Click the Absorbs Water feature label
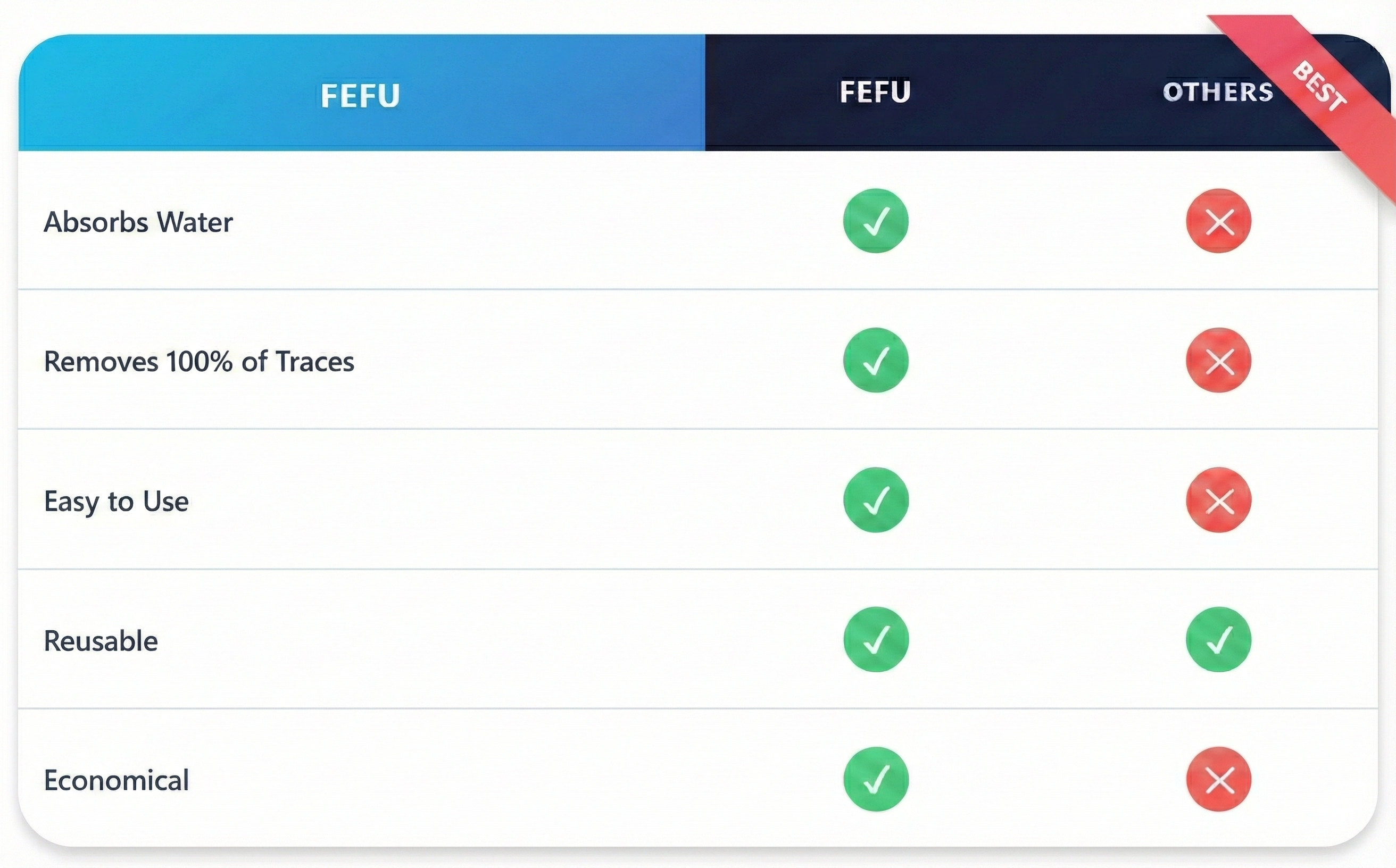Screen dimensions: 1396x868 tap(138, 222)
